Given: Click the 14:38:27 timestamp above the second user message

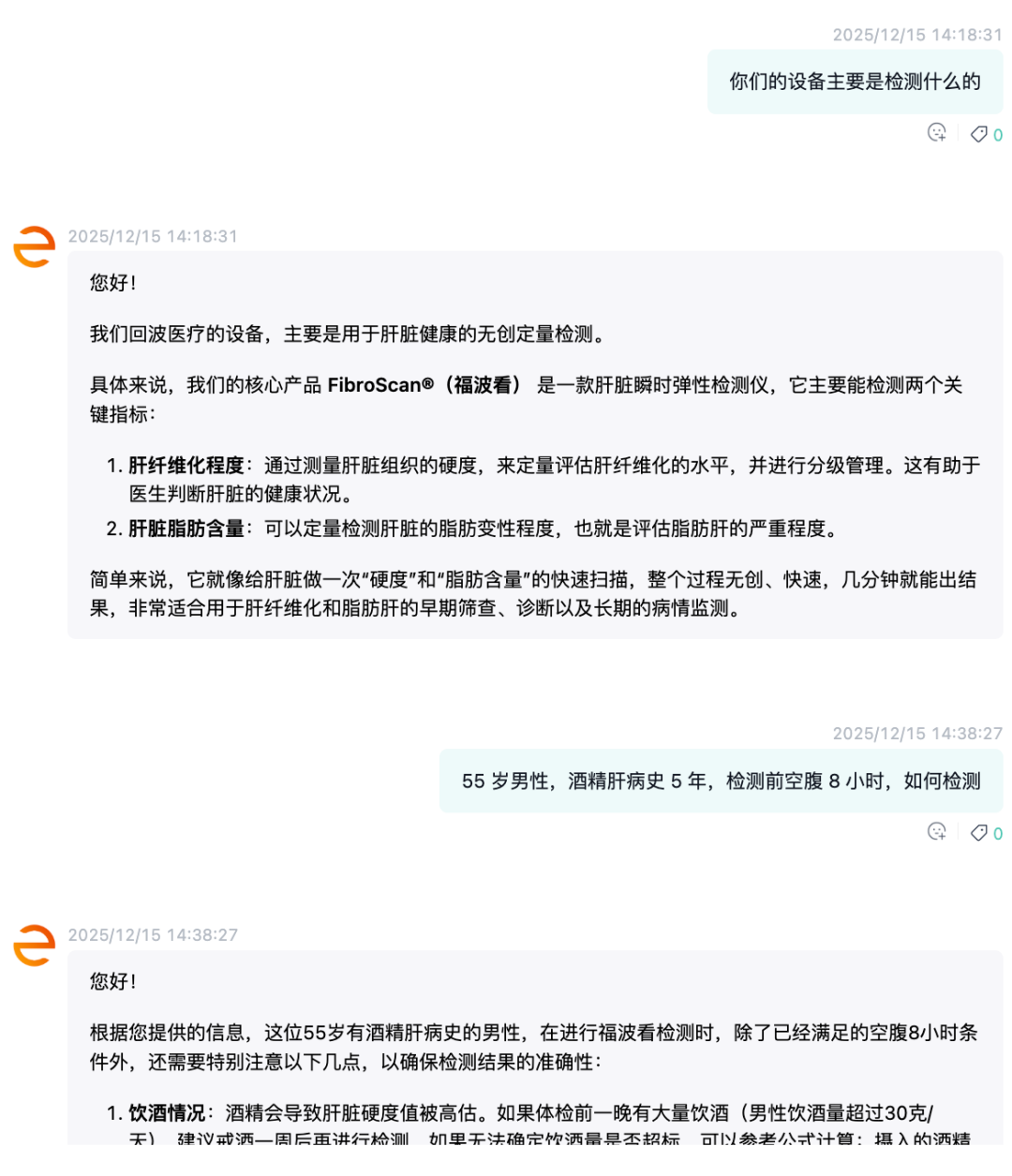Looking at the screenshot, I should pyautogui.click(x=917, y=734).
